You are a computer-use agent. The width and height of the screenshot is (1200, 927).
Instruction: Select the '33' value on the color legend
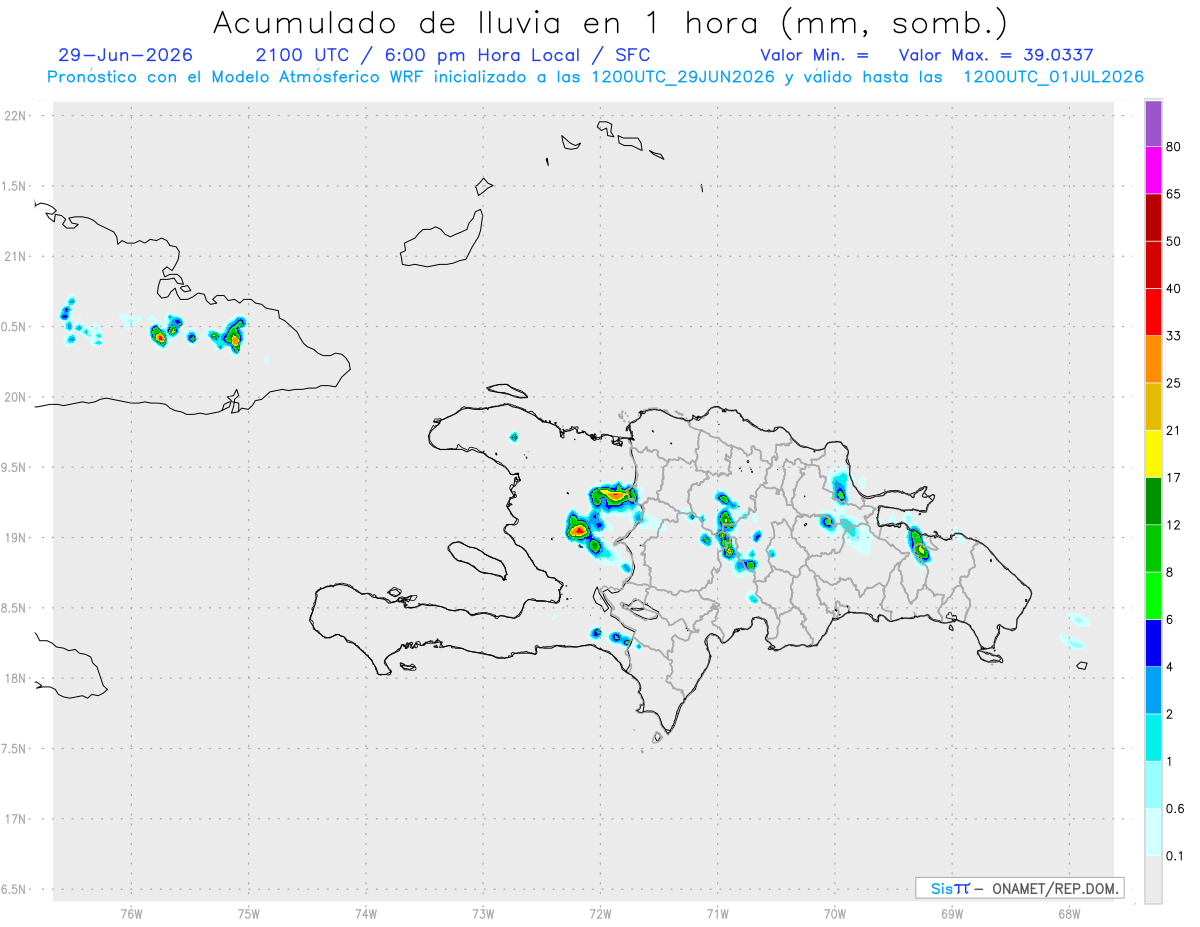1173,336
